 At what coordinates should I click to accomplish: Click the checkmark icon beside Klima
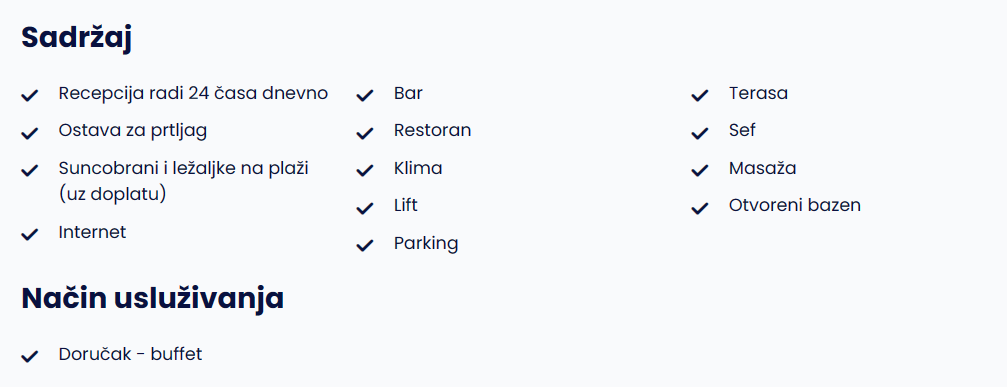tap(365, 171)
